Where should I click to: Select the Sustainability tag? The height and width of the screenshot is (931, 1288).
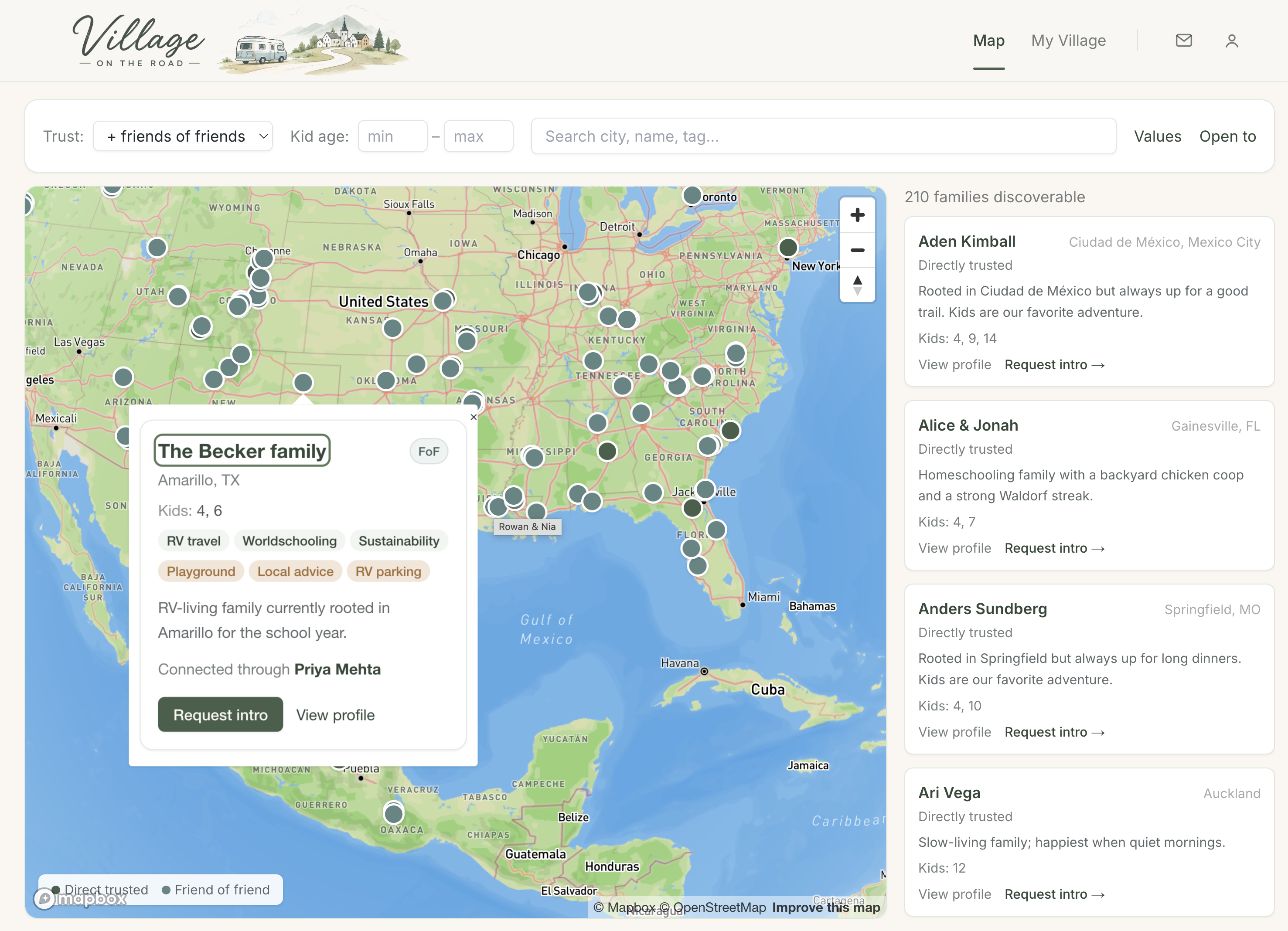tap(399, 541)
